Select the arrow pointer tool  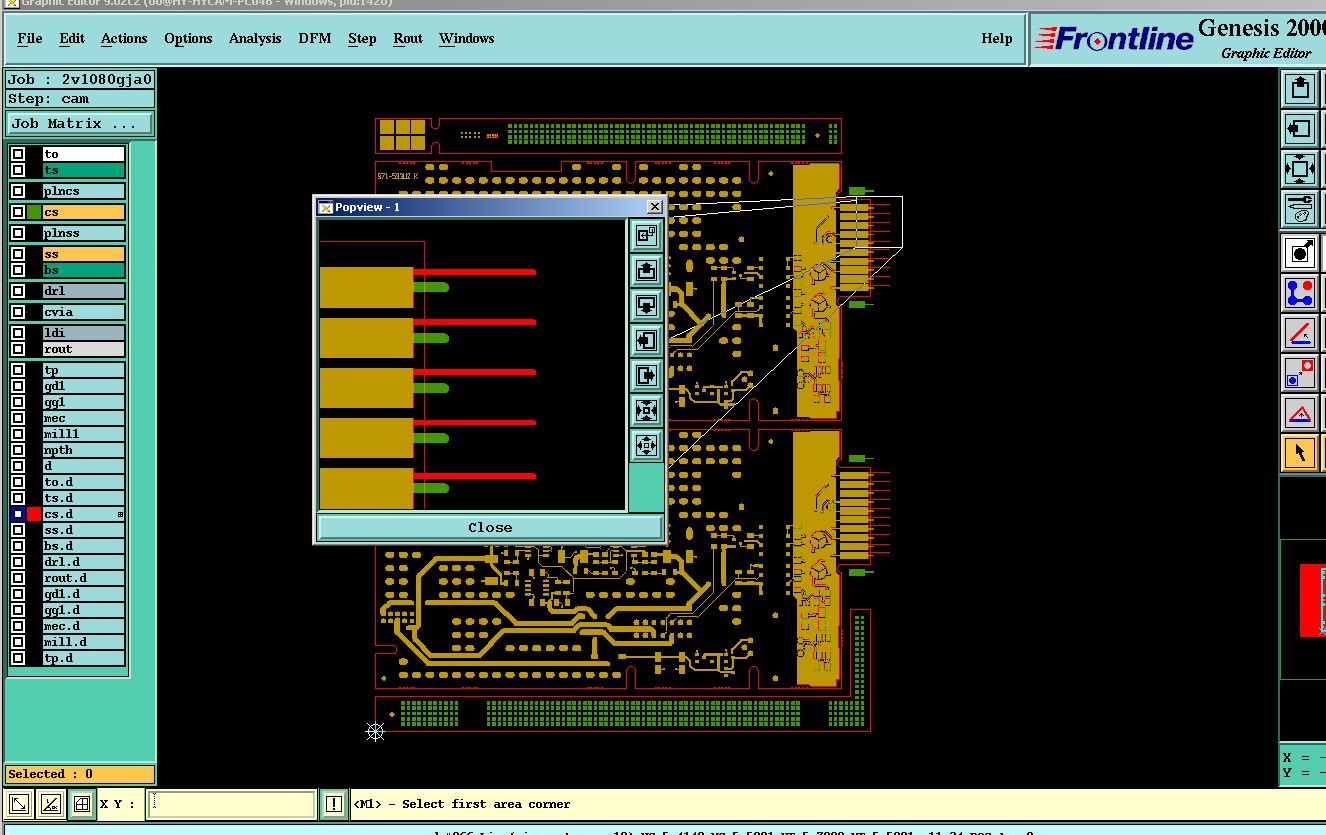click(1299, 453)
